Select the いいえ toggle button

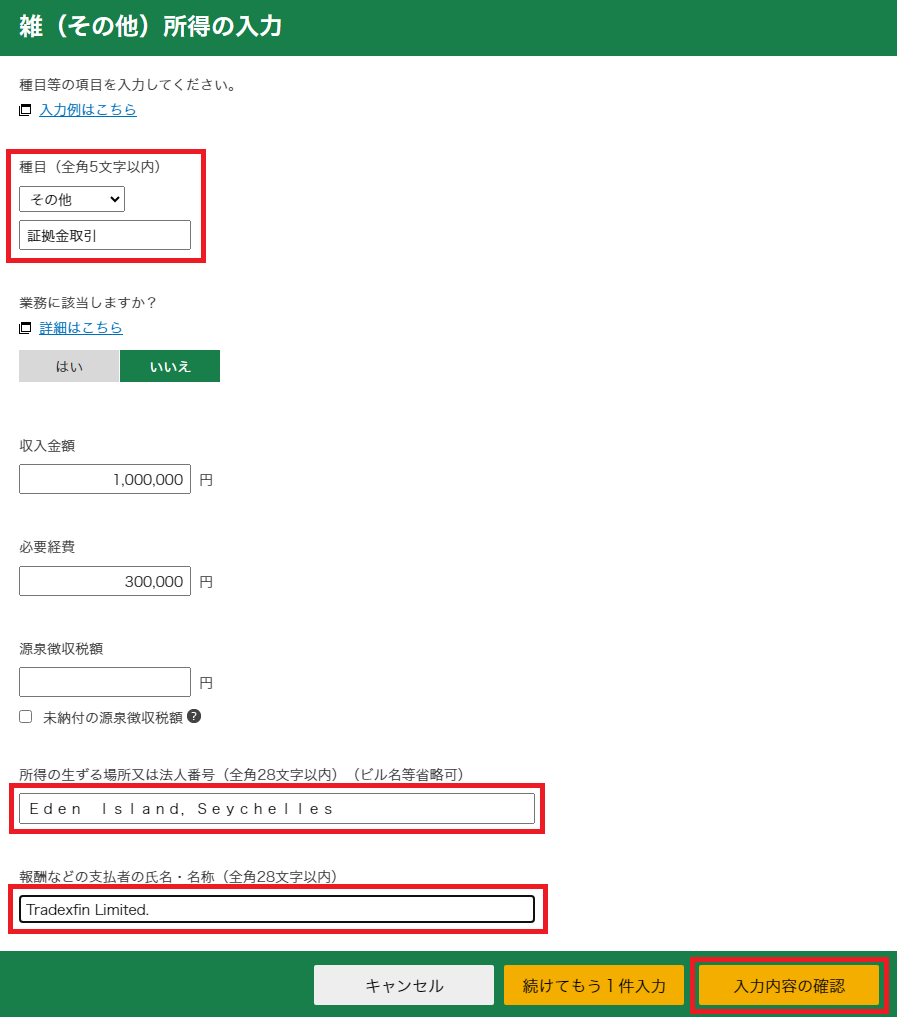click(x=170, y=366)
